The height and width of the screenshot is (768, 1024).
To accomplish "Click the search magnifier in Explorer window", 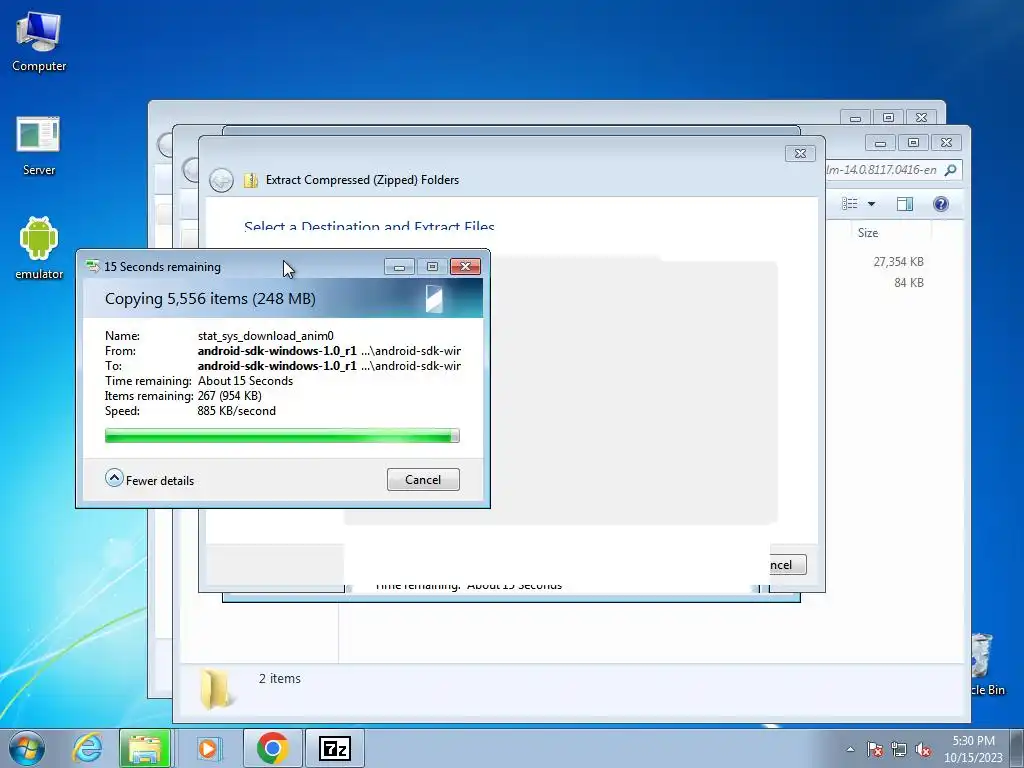I will point(951,170).
